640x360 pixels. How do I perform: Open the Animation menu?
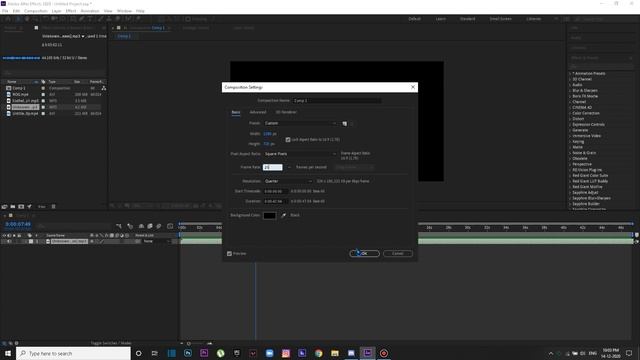[x=90, y=11]
